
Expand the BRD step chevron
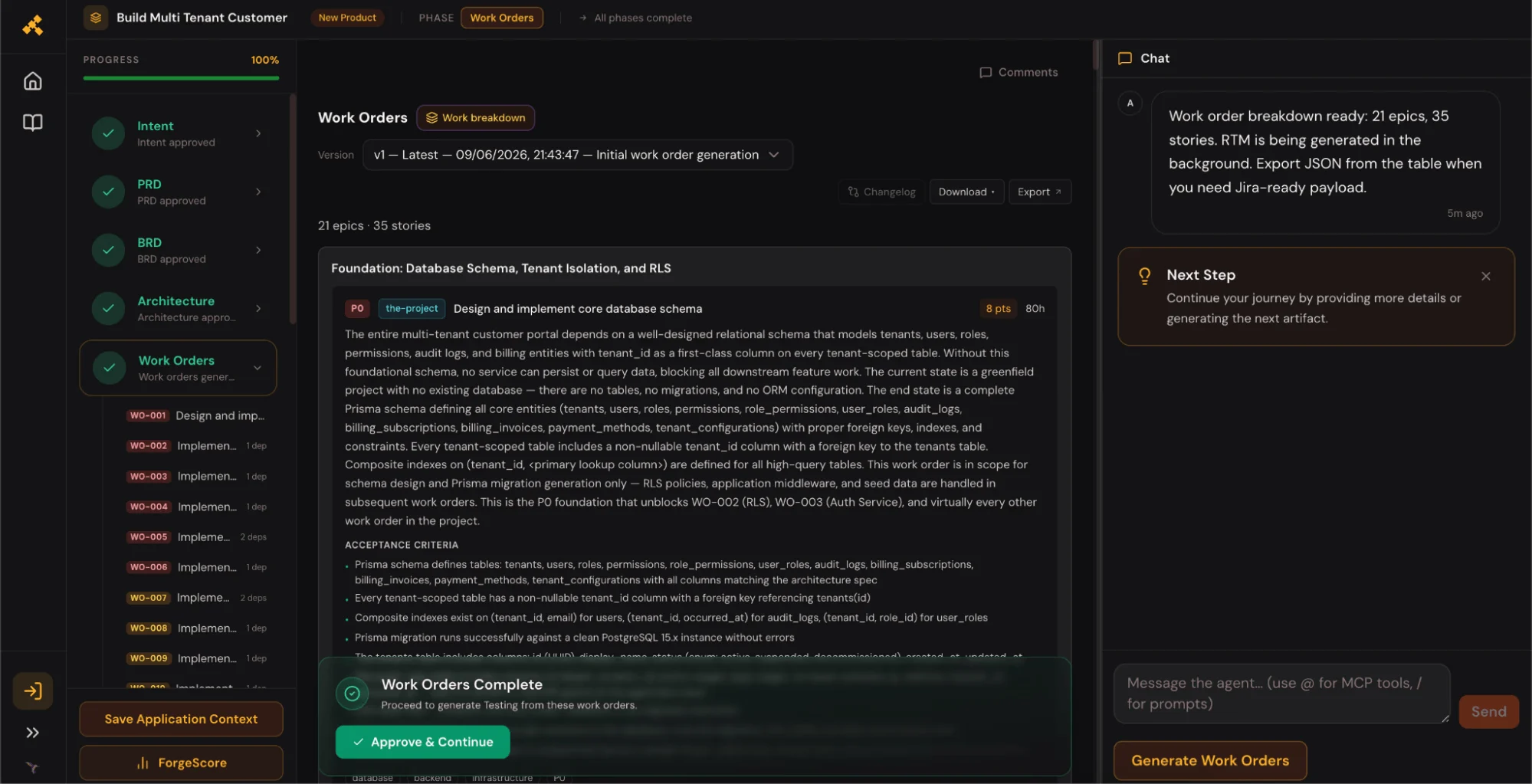(258, 250)
